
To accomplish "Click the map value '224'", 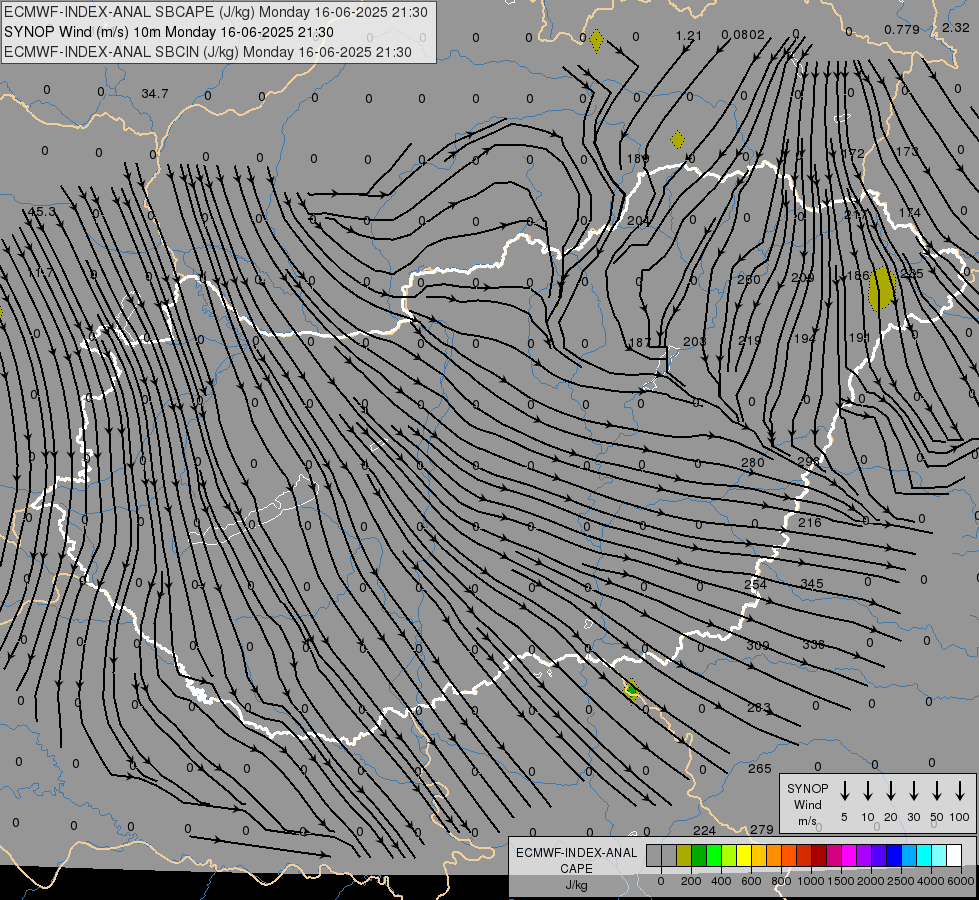I will 704,831.
